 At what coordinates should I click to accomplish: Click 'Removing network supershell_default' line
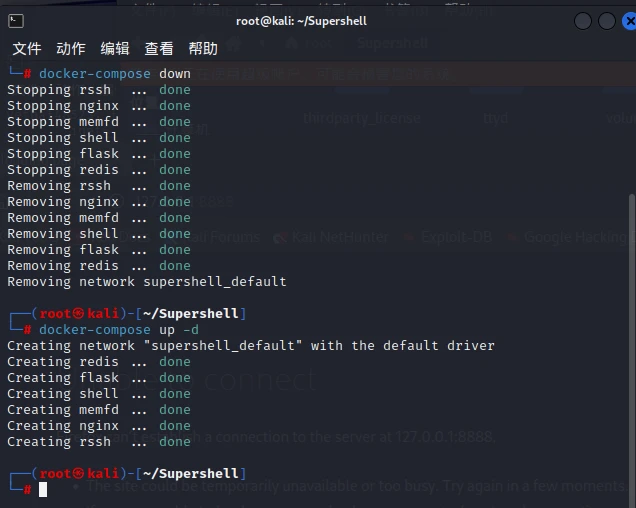pyautogui.click(x=147, y=282)
